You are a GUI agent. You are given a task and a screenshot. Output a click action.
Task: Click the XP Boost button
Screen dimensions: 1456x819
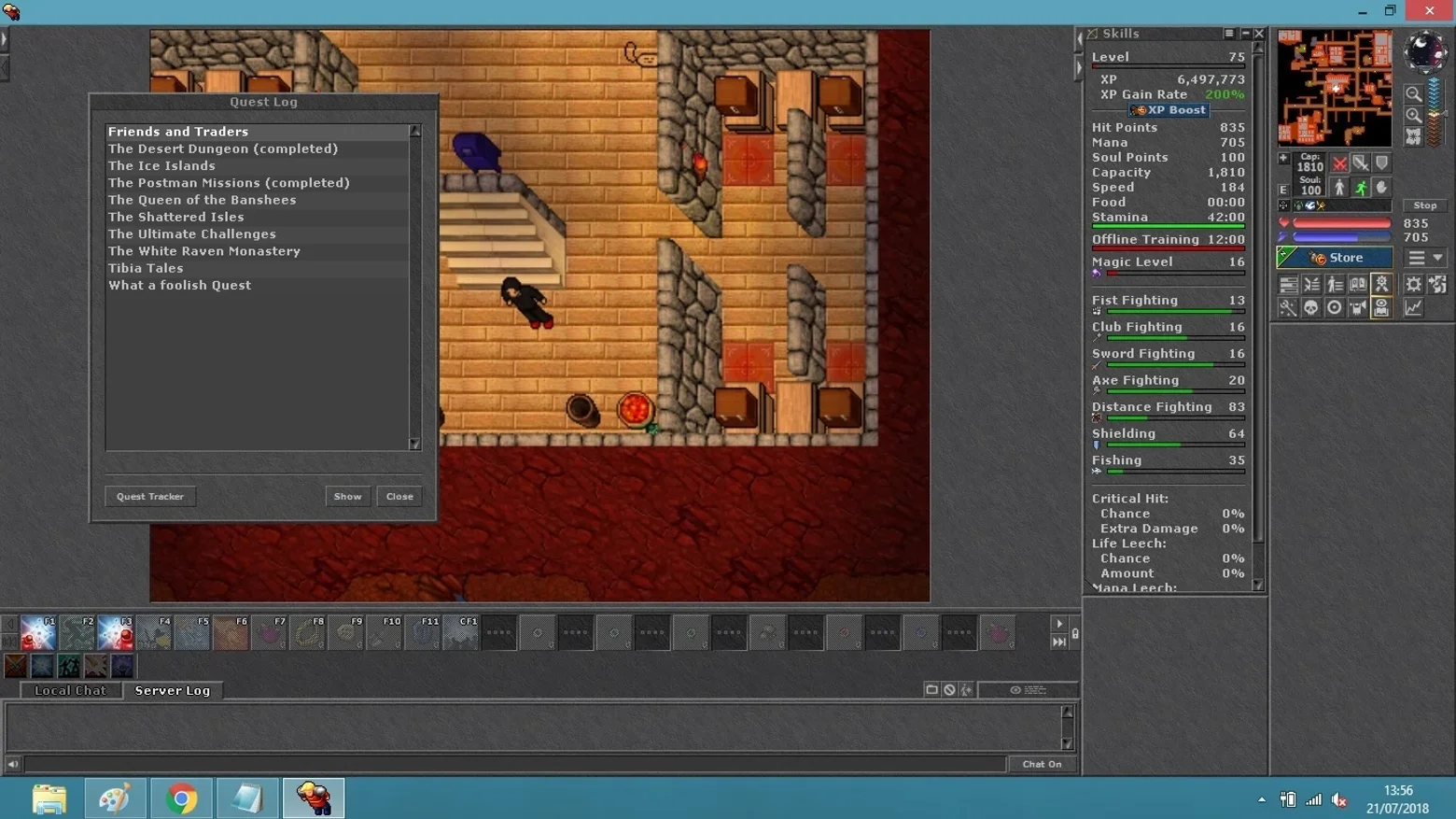click(x=1168, y=110)
